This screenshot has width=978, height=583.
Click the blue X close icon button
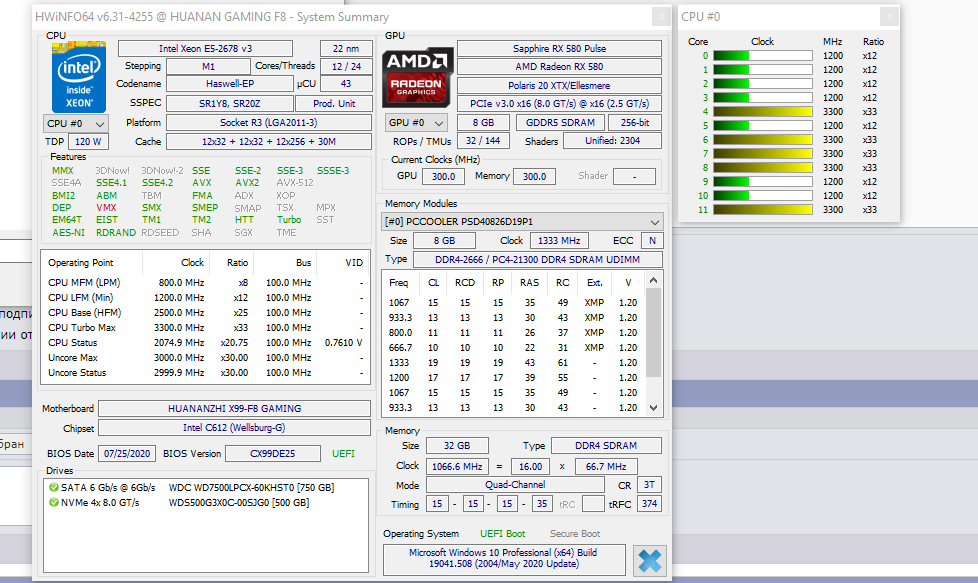click(649, 561)
